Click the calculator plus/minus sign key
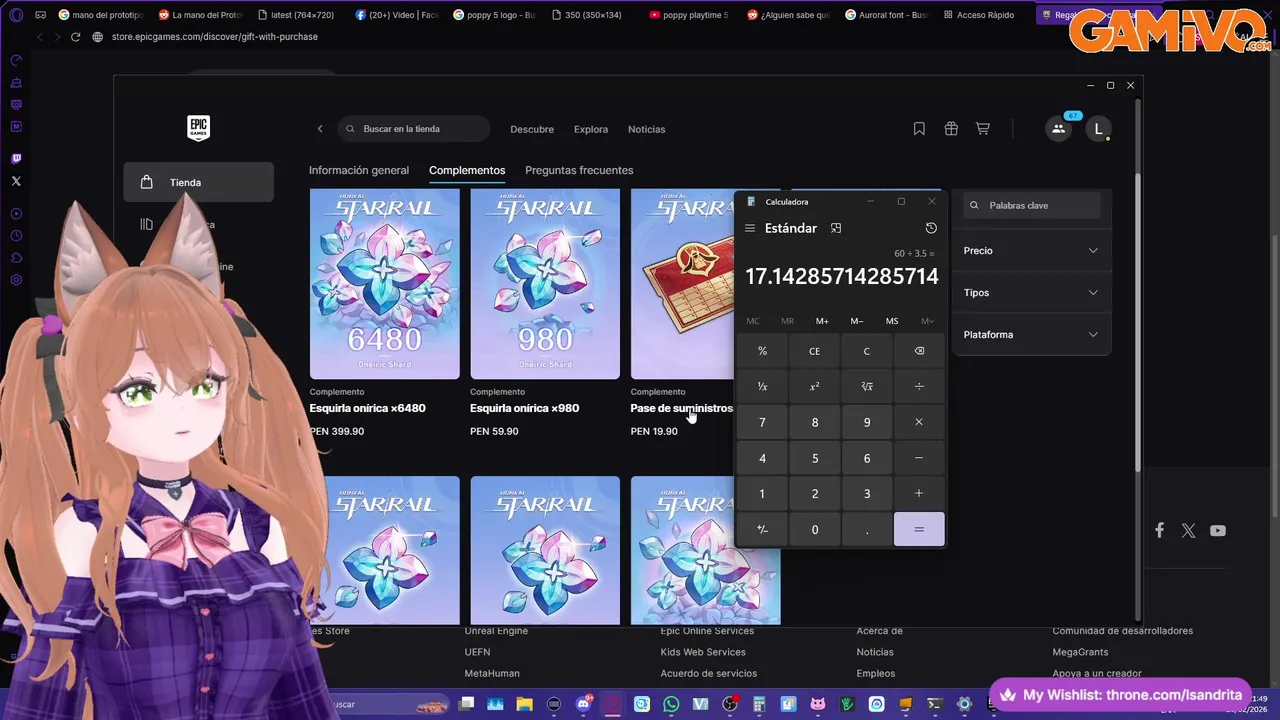Image resolution: width=1280 pixels, height=720 pixels. 762,529
